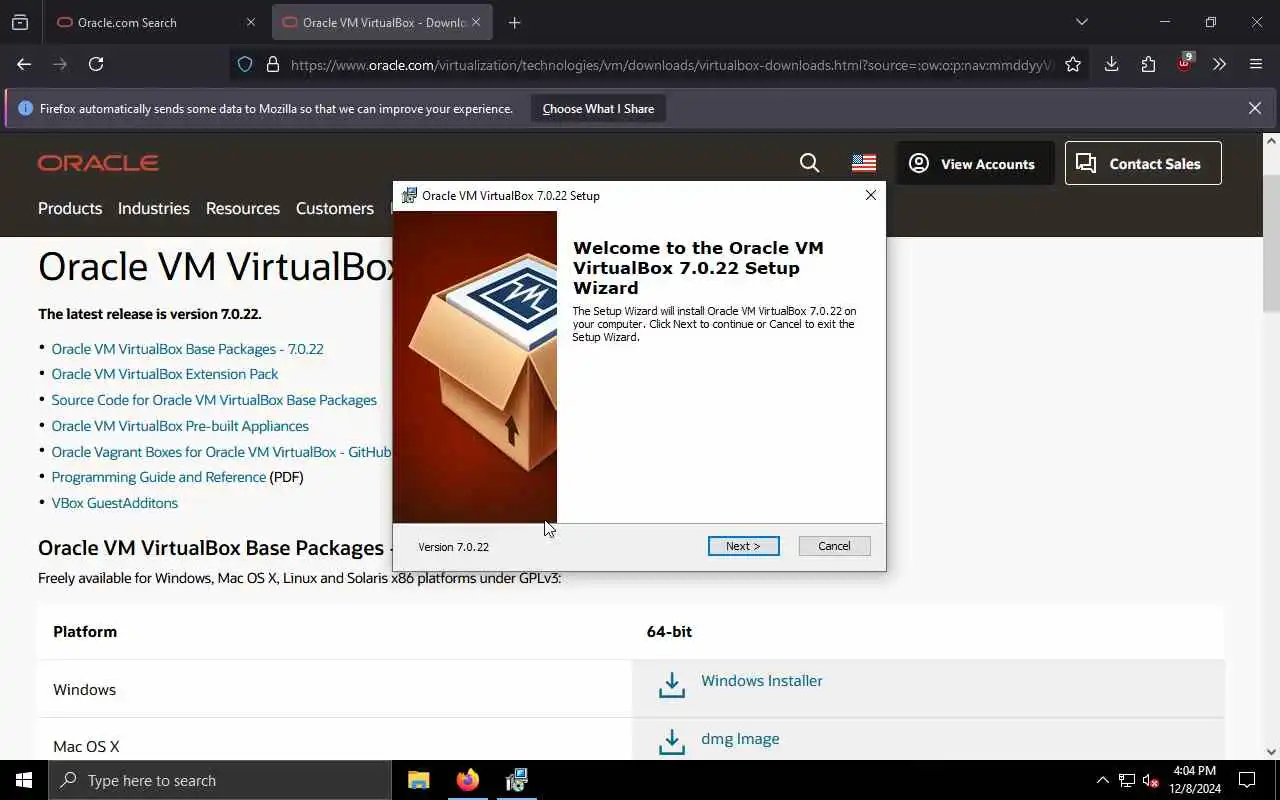This screenshot has width=1280, height=800.
Task: Open the Industries menu
Action: [x=154, y=208]
